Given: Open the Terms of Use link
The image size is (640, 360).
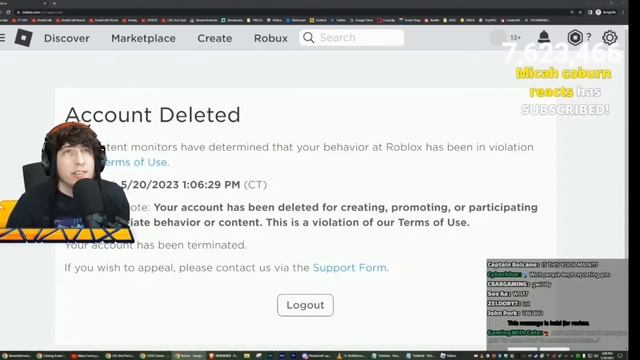Looking at the screenshot, I should coord(135,162).
